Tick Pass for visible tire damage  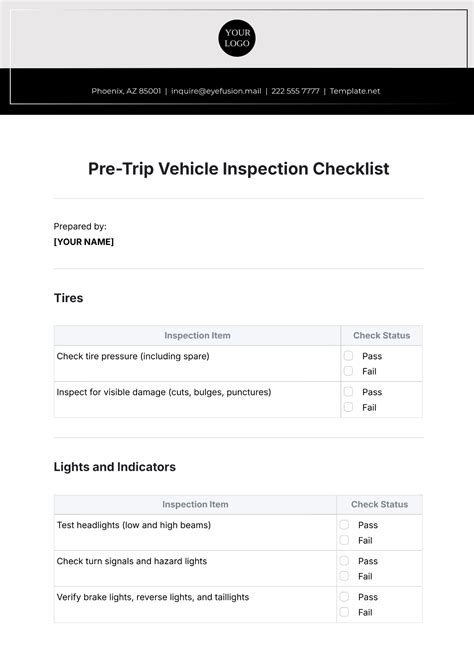pos(349,392)
